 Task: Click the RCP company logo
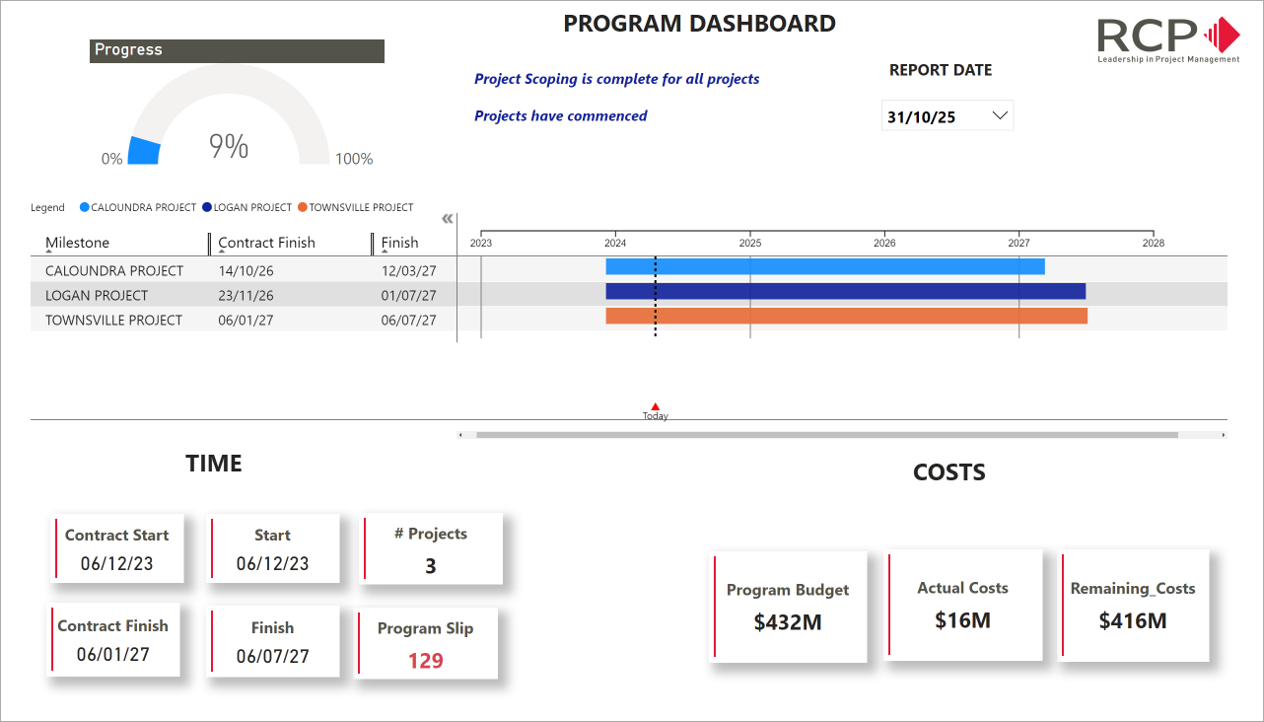(x=1168, y=37)
